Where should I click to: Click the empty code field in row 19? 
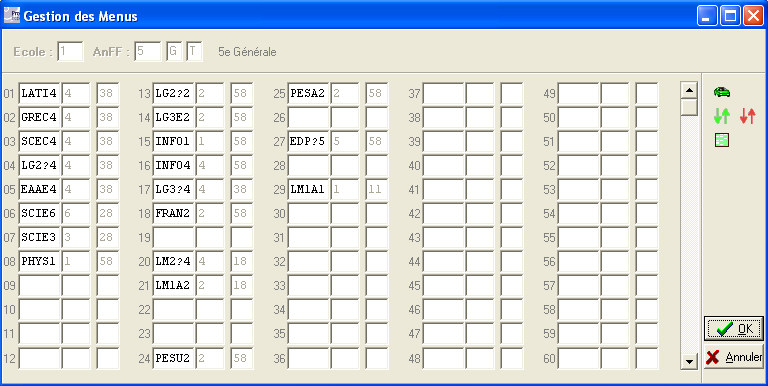coord(173,238)
